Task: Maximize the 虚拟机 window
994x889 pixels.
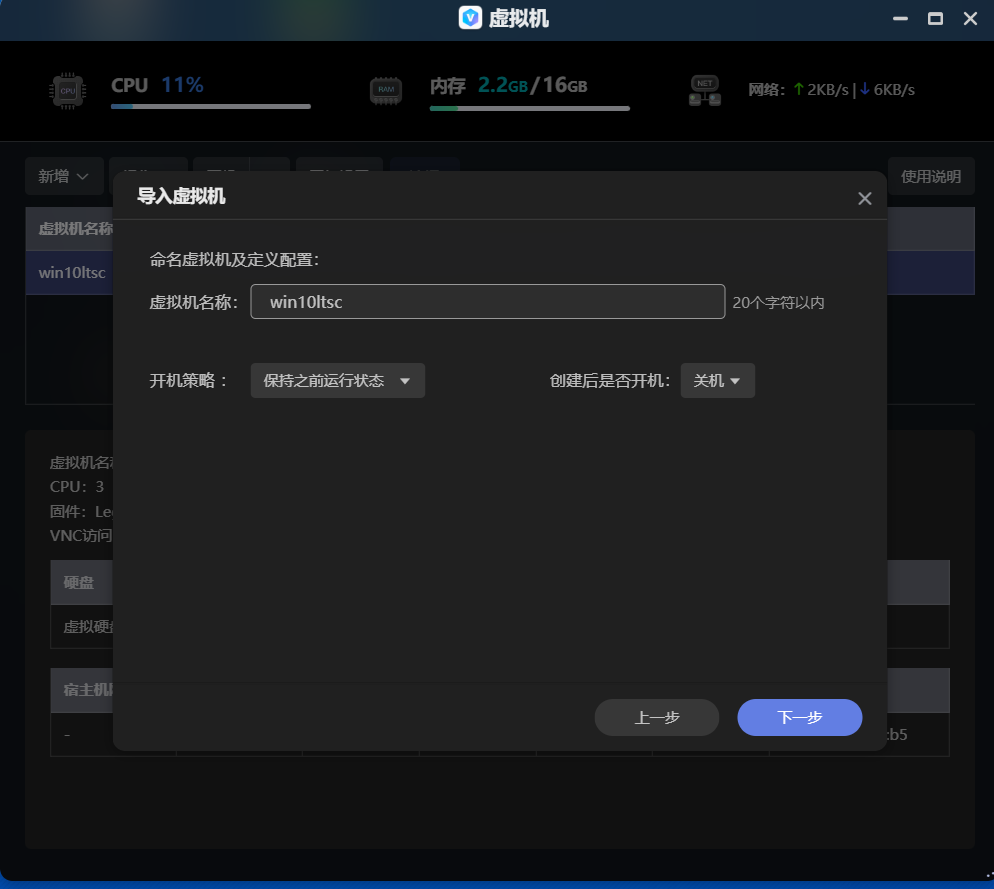Action: click(x=935, y=18)
